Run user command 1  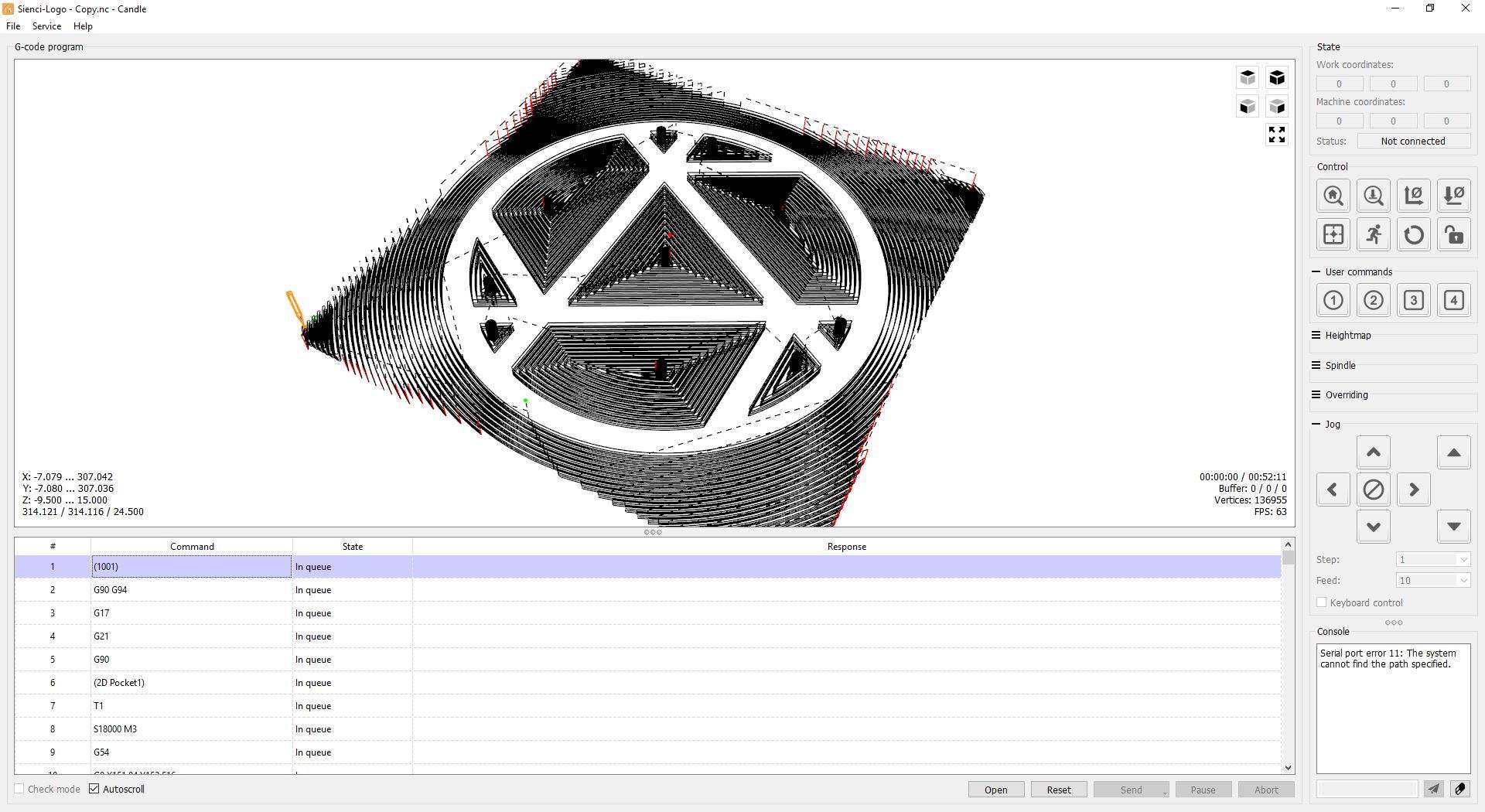click(1333, 300)
